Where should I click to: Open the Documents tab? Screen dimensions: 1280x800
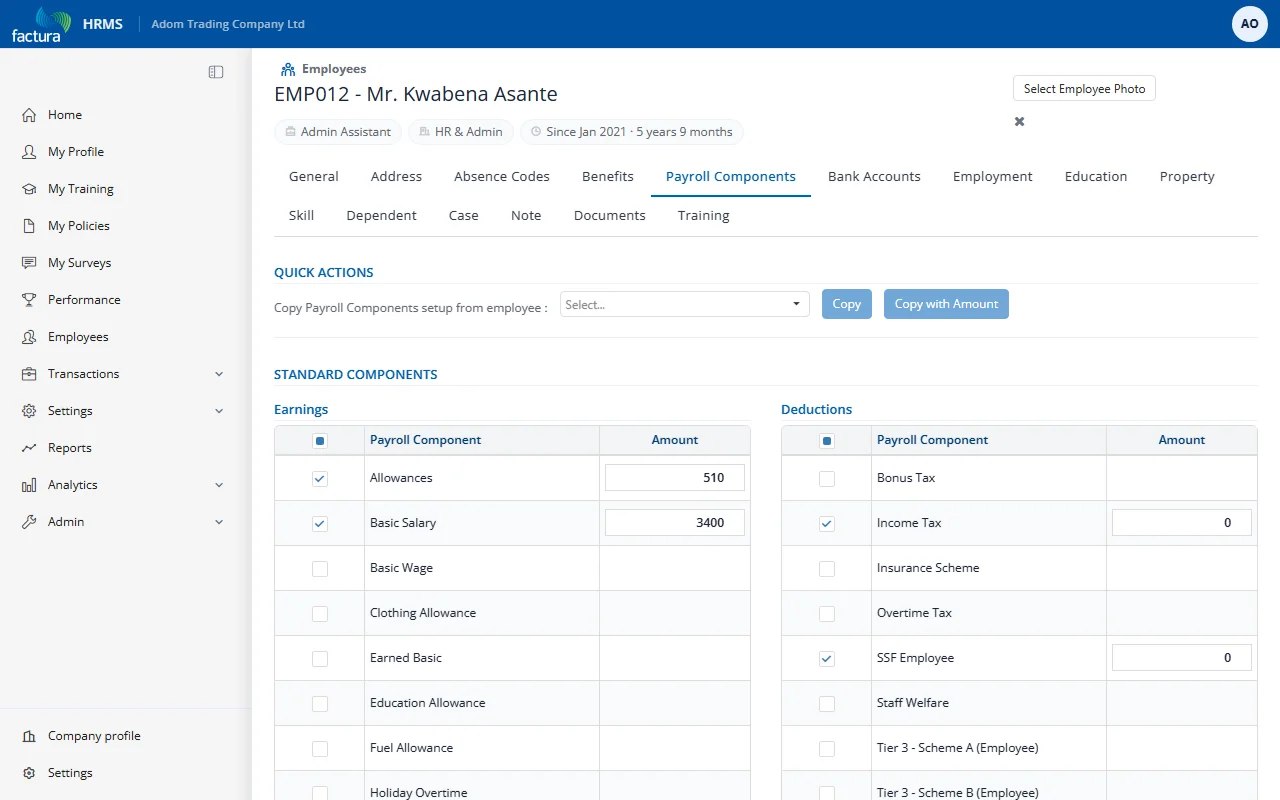point(610,216)
